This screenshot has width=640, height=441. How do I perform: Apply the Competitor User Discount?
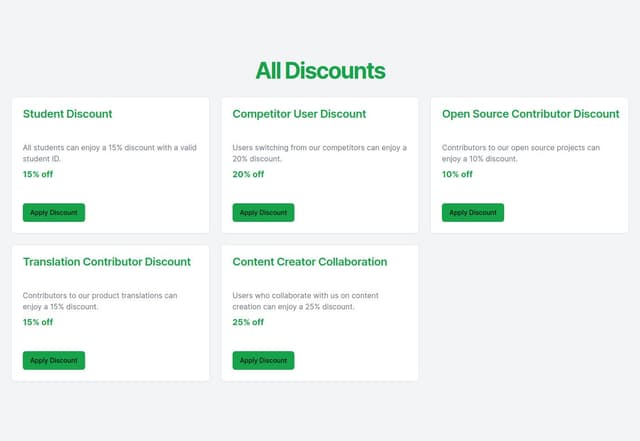pyautogui.click(x=263, y=212)
